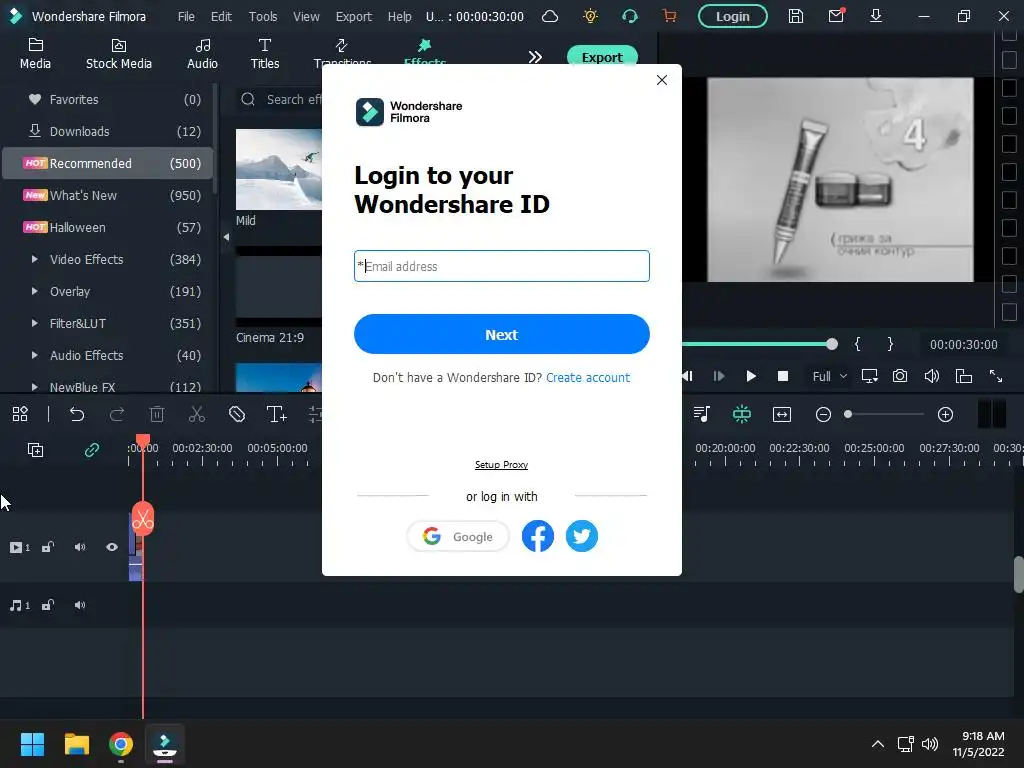Click the delete trash icon
Screen dimensions: 1024x768
click(157, 414)
